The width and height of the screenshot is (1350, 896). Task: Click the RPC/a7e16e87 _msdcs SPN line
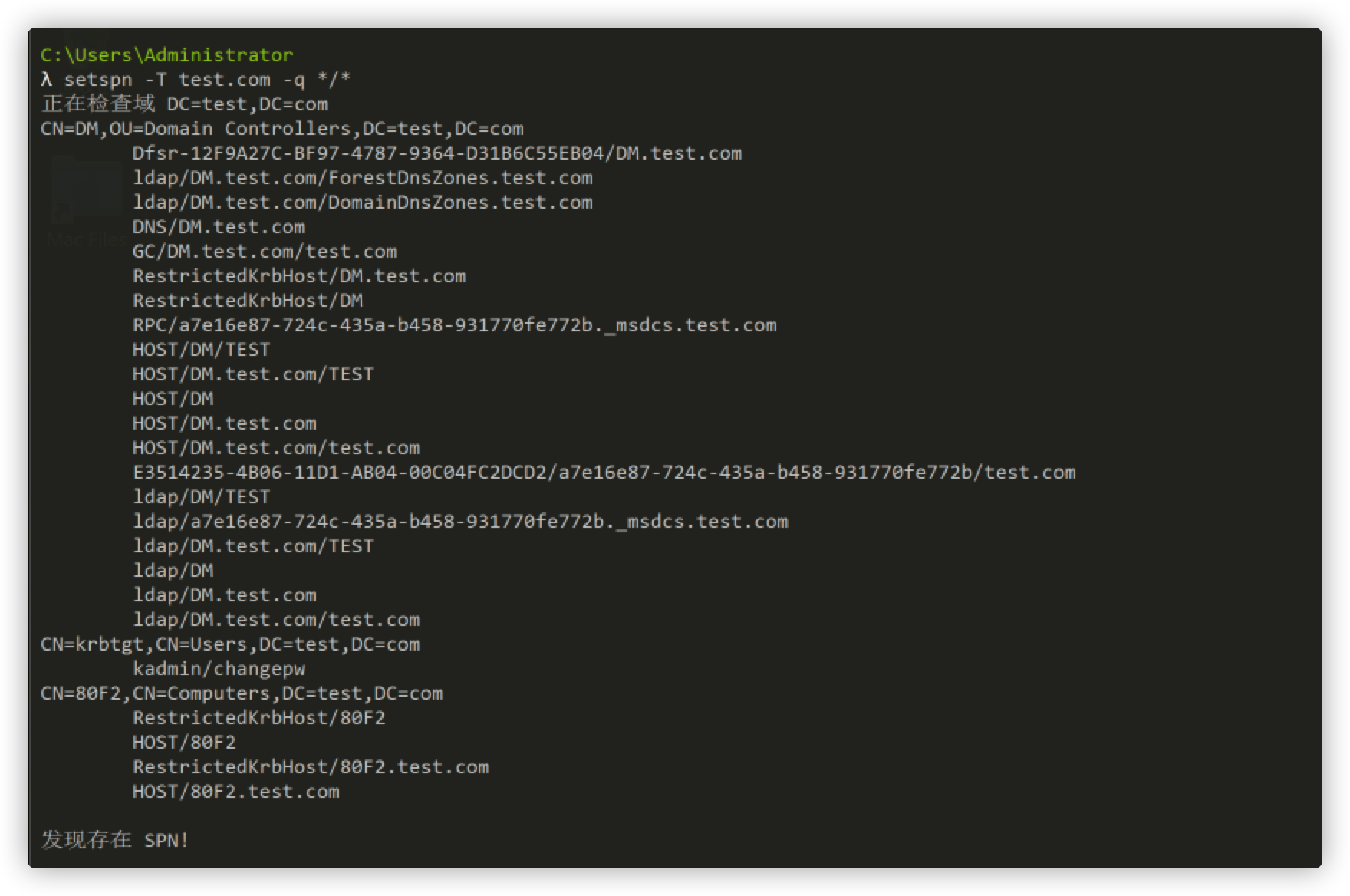(x=455, y=325)
